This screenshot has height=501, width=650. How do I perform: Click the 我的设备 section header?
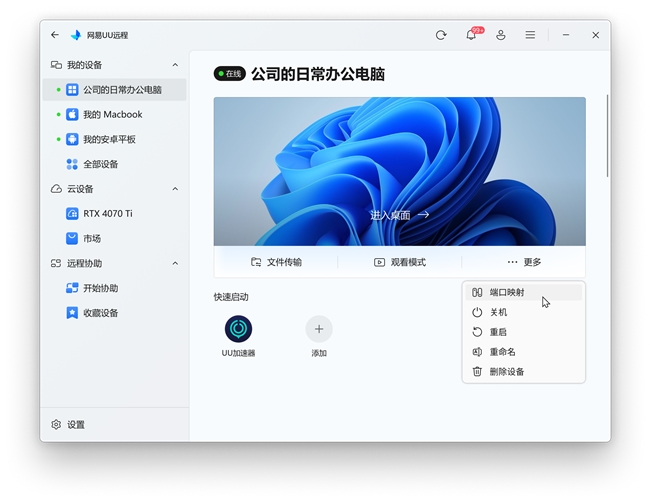click(114, 65)
